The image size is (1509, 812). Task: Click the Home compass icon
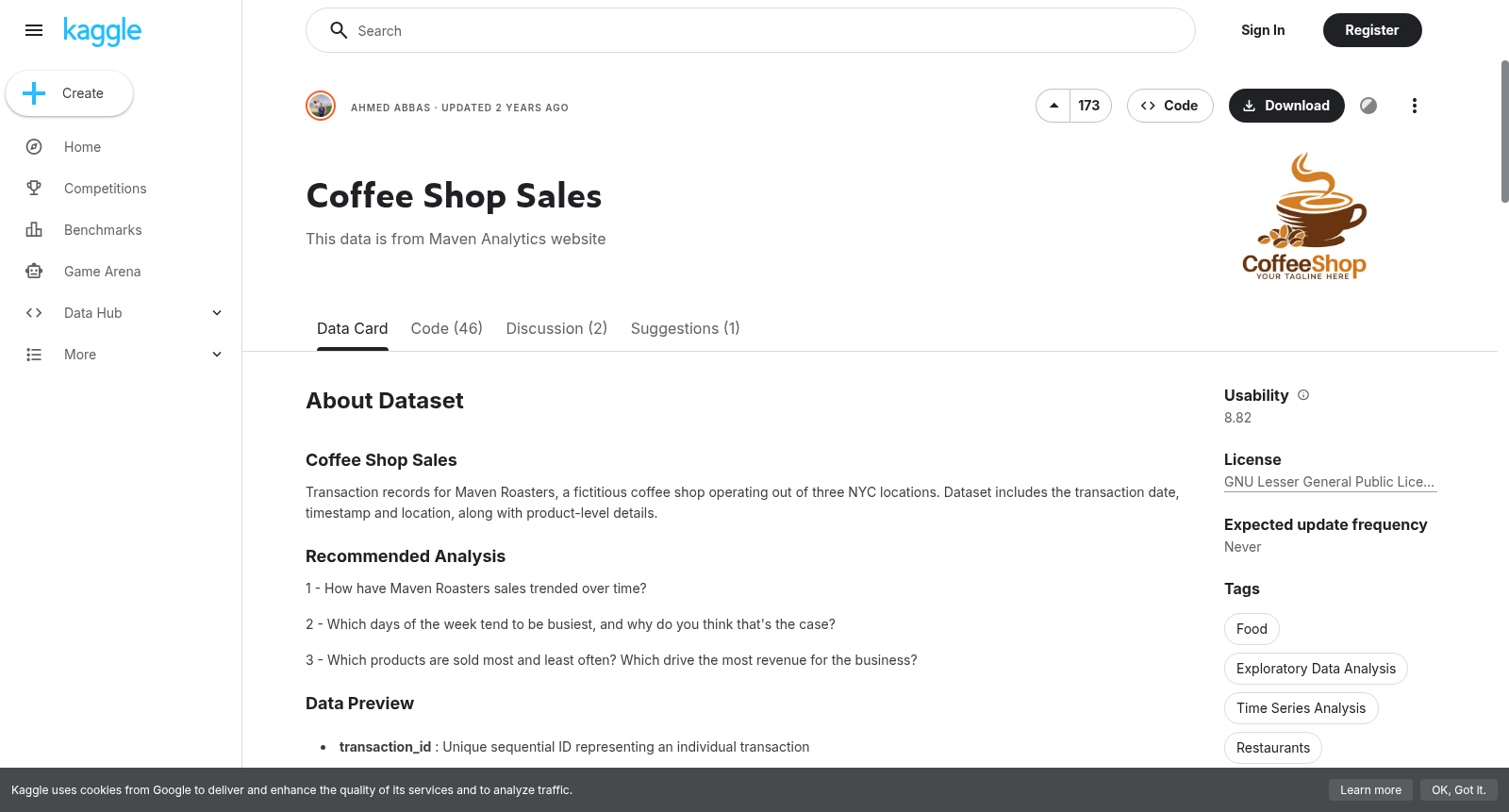tap(34, 147)
